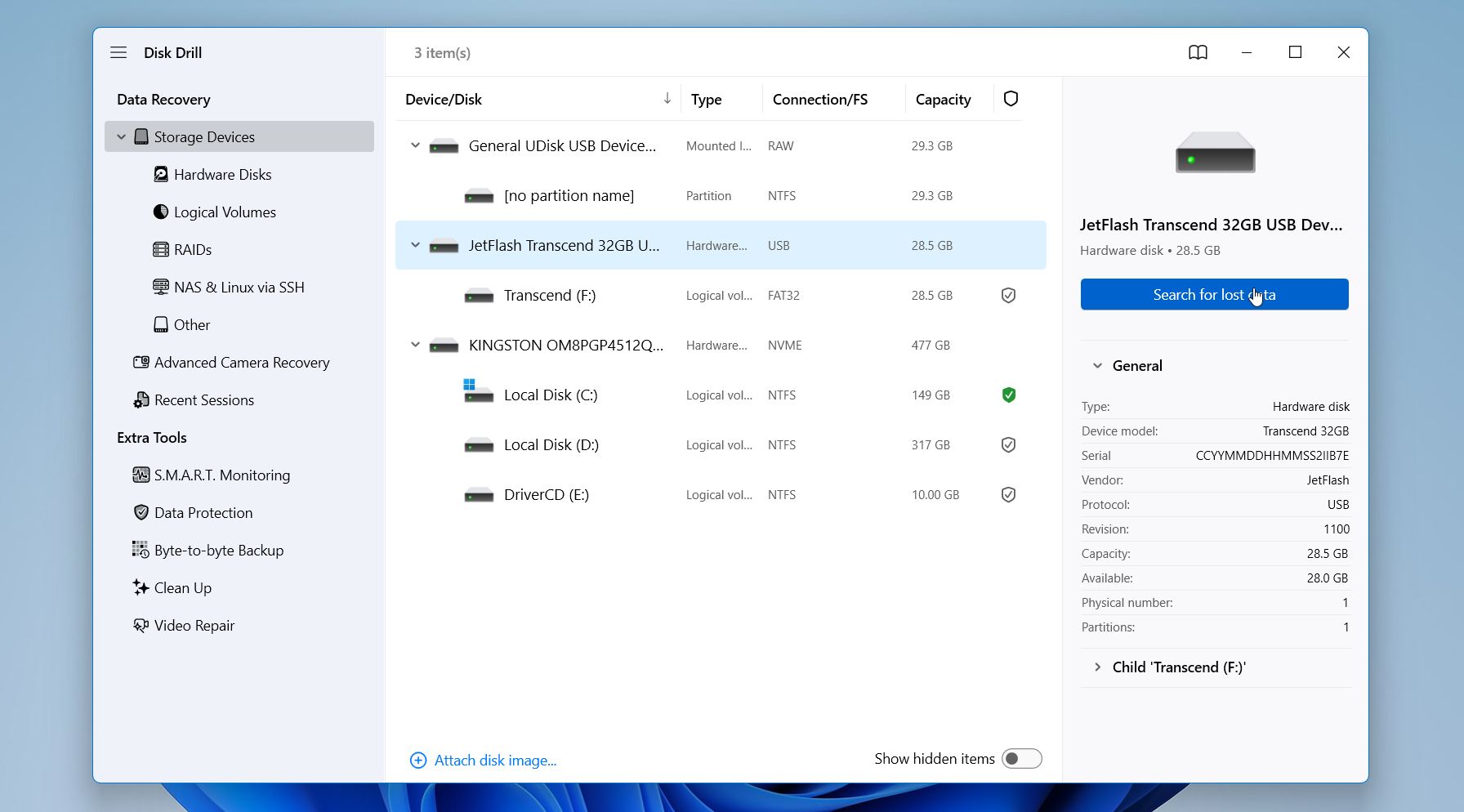Viewport: 1464px width, 812px height.
Task: Sort by the Type column header
Action: coord(706,99)
